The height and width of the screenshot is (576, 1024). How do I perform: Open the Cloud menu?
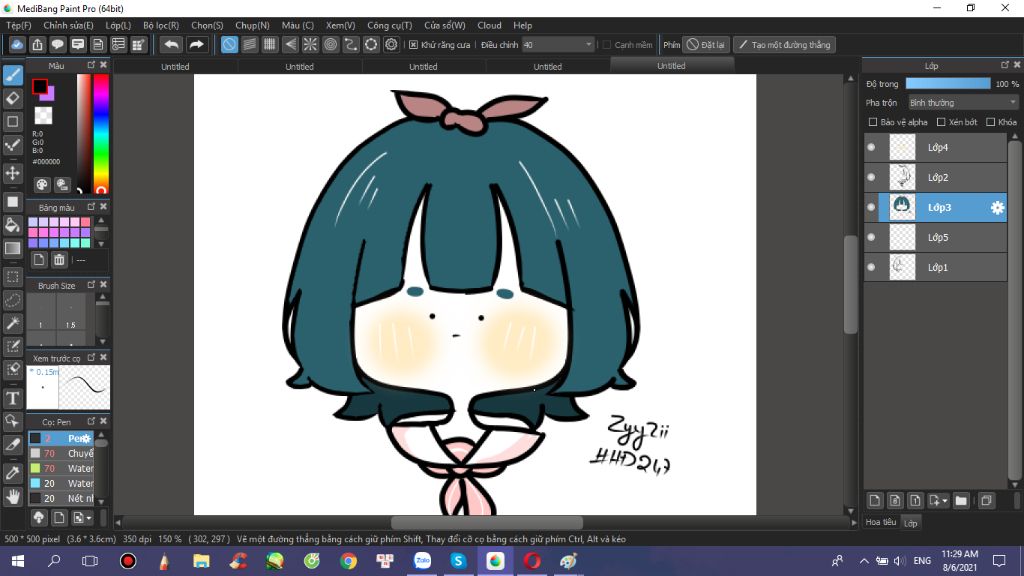489,25
